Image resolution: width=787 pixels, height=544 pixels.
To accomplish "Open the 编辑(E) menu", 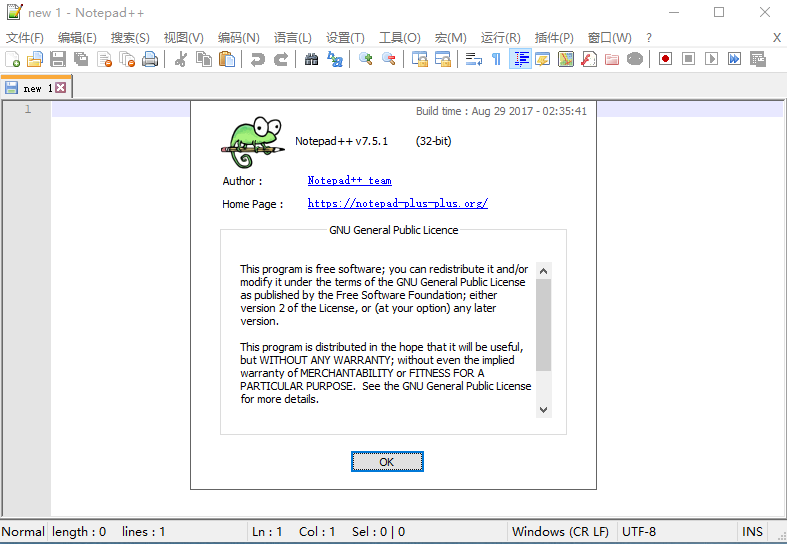I will pos(77,38).
